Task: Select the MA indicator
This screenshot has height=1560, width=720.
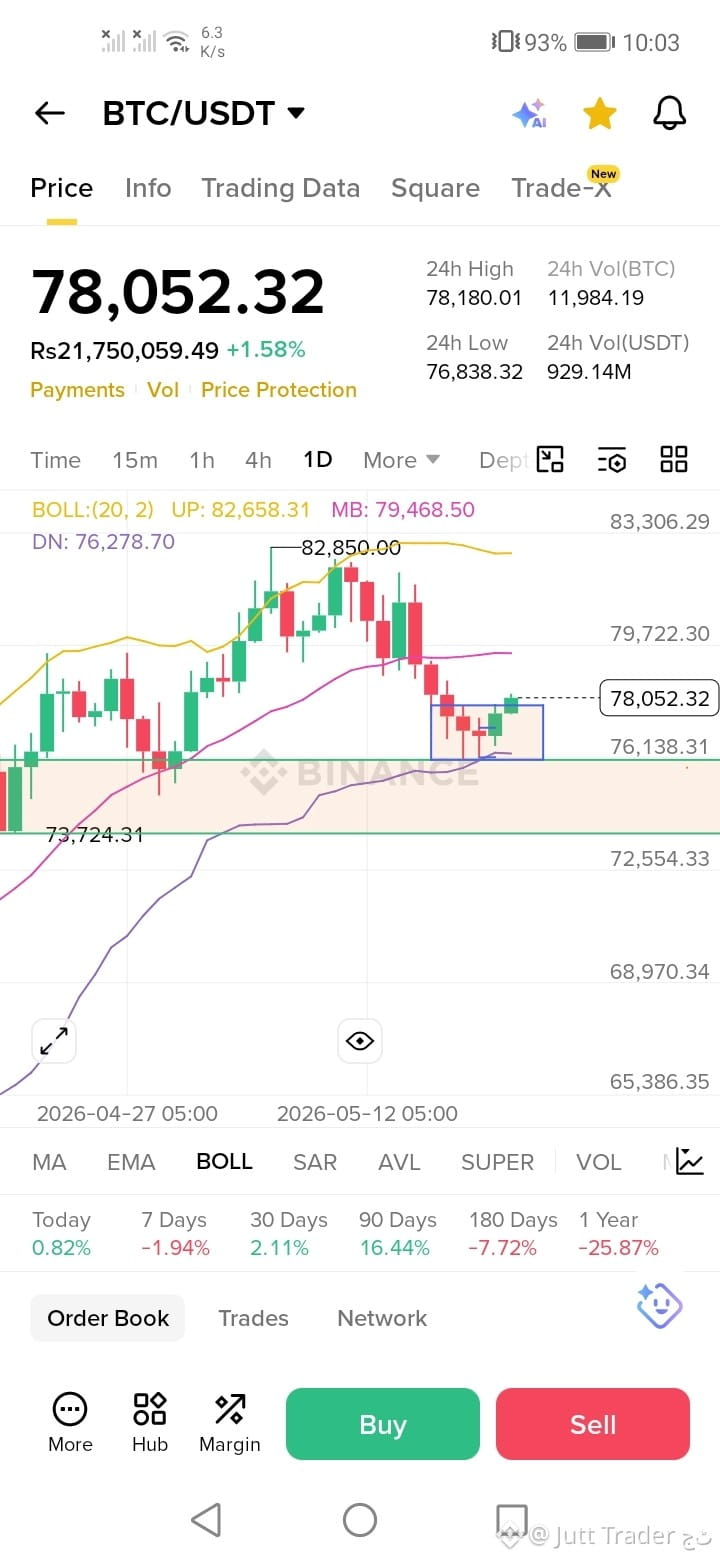Action: pos(49,1162)
